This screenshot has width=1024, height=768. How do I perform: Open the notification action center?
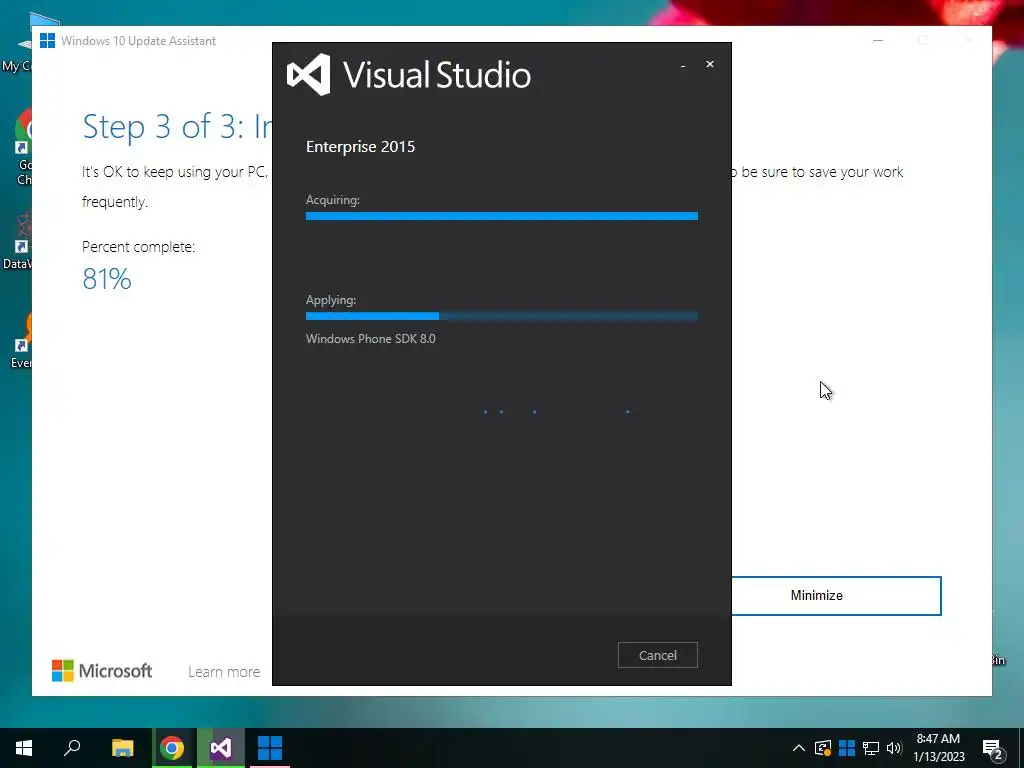[993, 748]
